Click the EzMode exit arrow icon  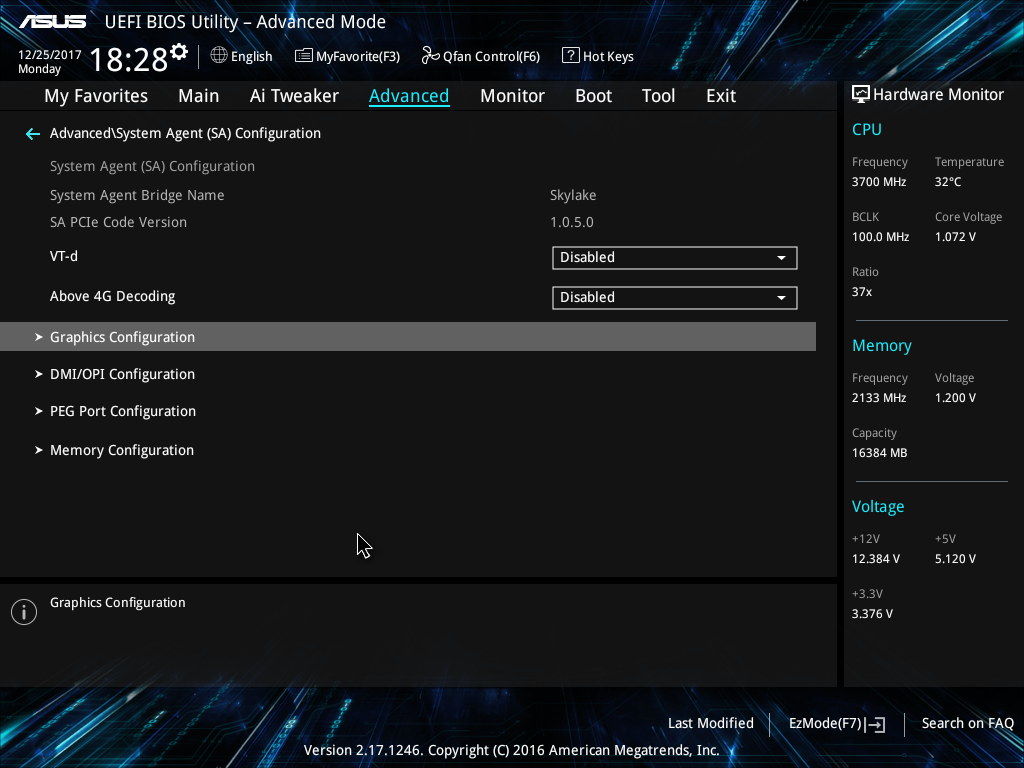click(x=876, y=724)
